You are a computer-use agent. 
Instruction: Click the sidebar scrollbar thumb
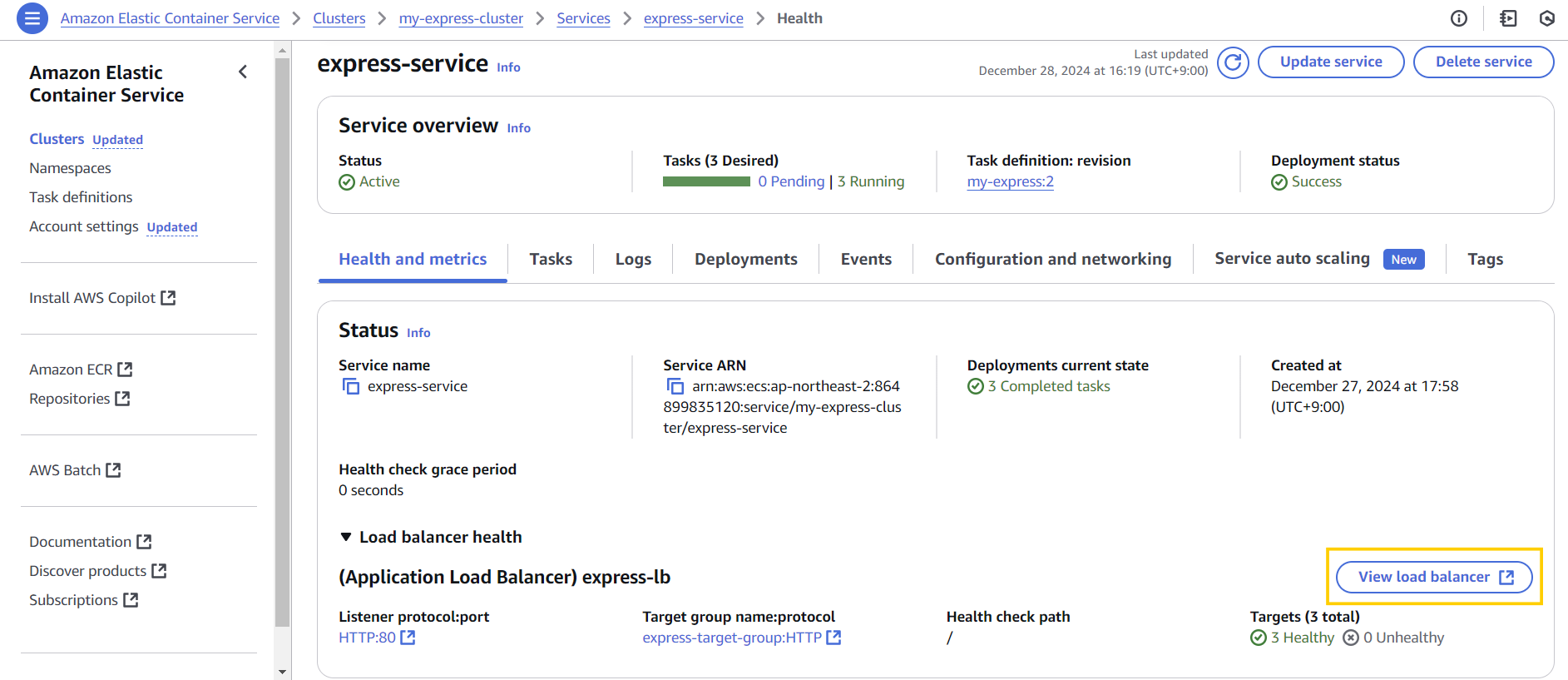(282, 342)
